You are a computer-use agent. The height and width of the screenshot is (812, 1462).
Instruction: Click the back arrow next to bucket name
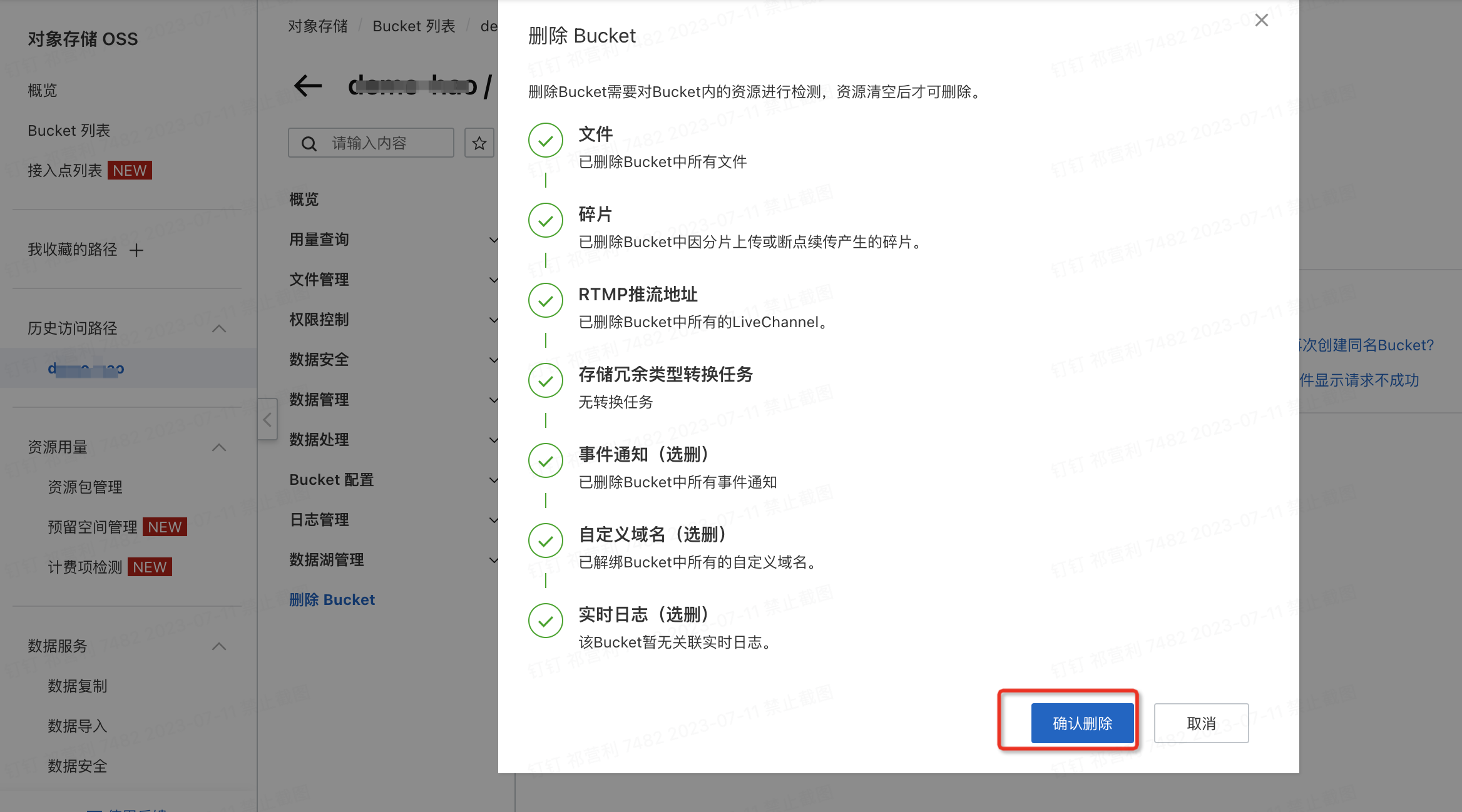[307, 86]
